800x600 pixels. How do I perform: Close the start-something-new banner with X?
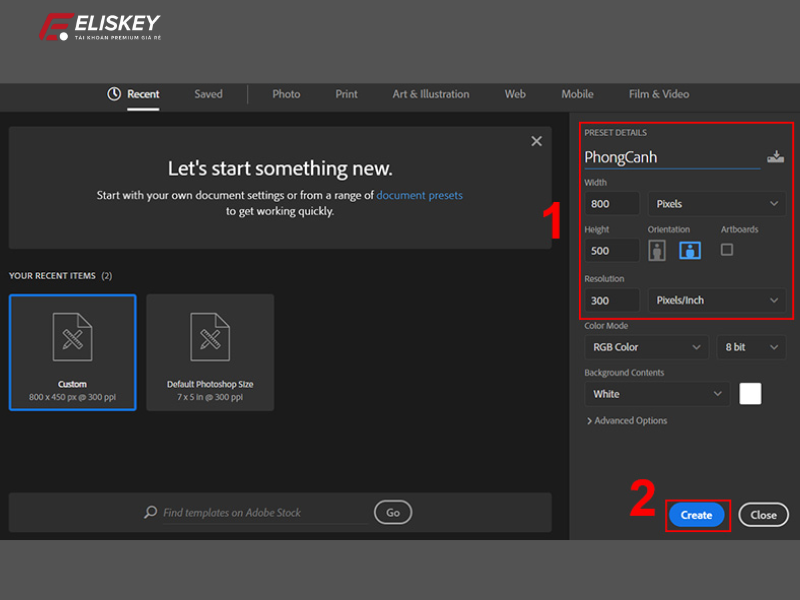pyautogui.click(x=536, y=142)
